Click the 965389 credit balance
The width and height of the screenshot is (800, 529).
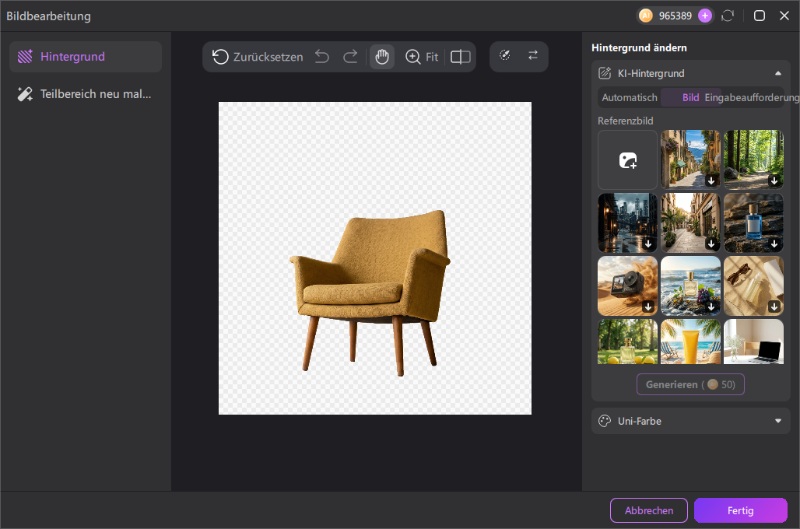point(675,16)
